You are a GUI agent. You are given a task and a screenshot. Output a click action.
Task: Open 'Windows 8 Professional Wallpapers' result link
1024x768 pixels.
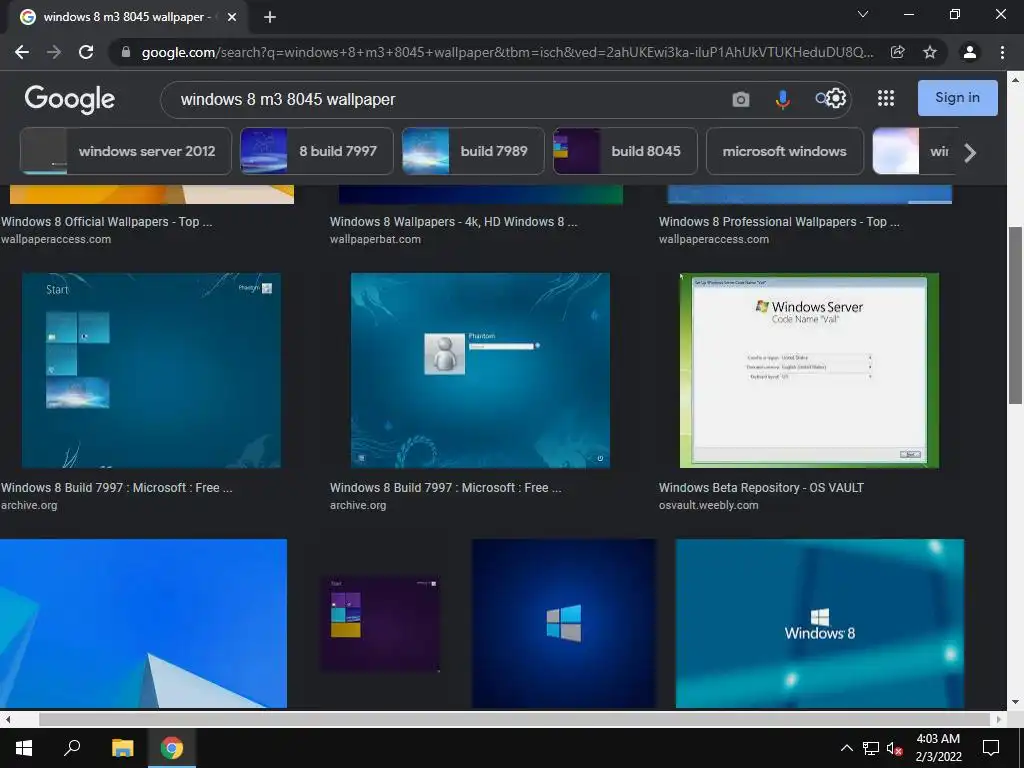click(779, 221)
